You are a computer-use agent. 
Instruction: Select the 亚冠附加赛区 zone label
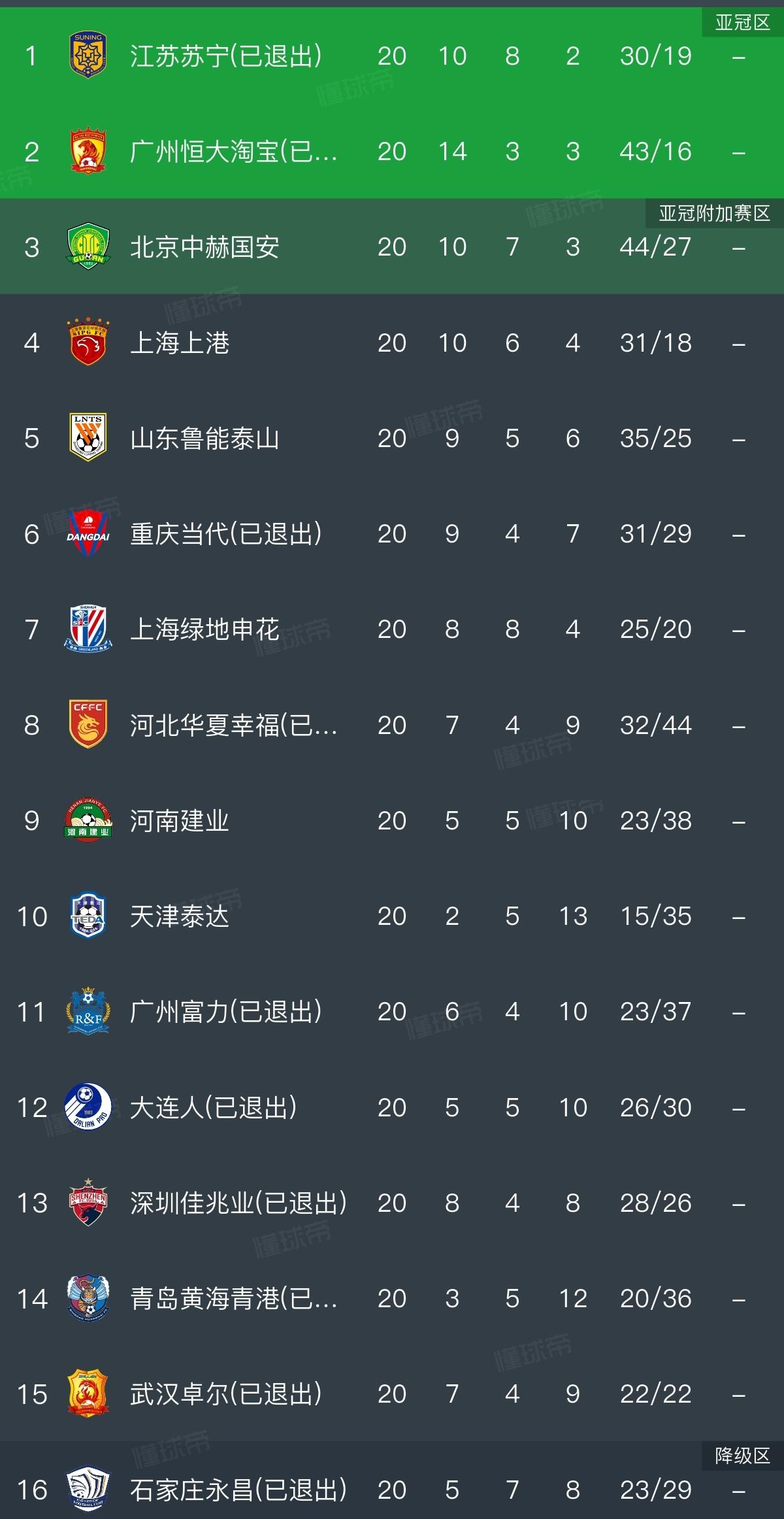click(715, 214)
